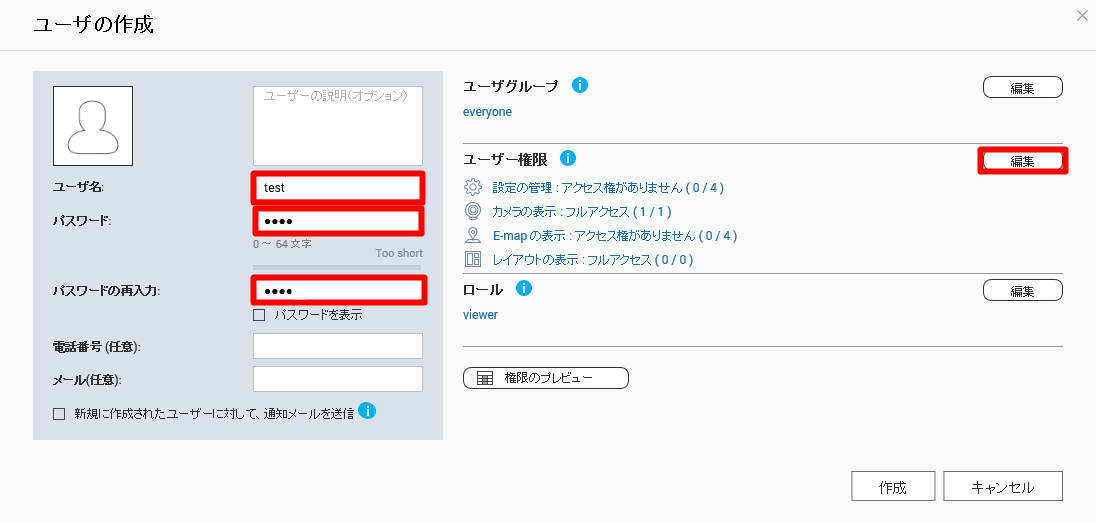
Task: Click camera icon for カメラの表示
Action: pyautogui.click(x=473, y=210)
